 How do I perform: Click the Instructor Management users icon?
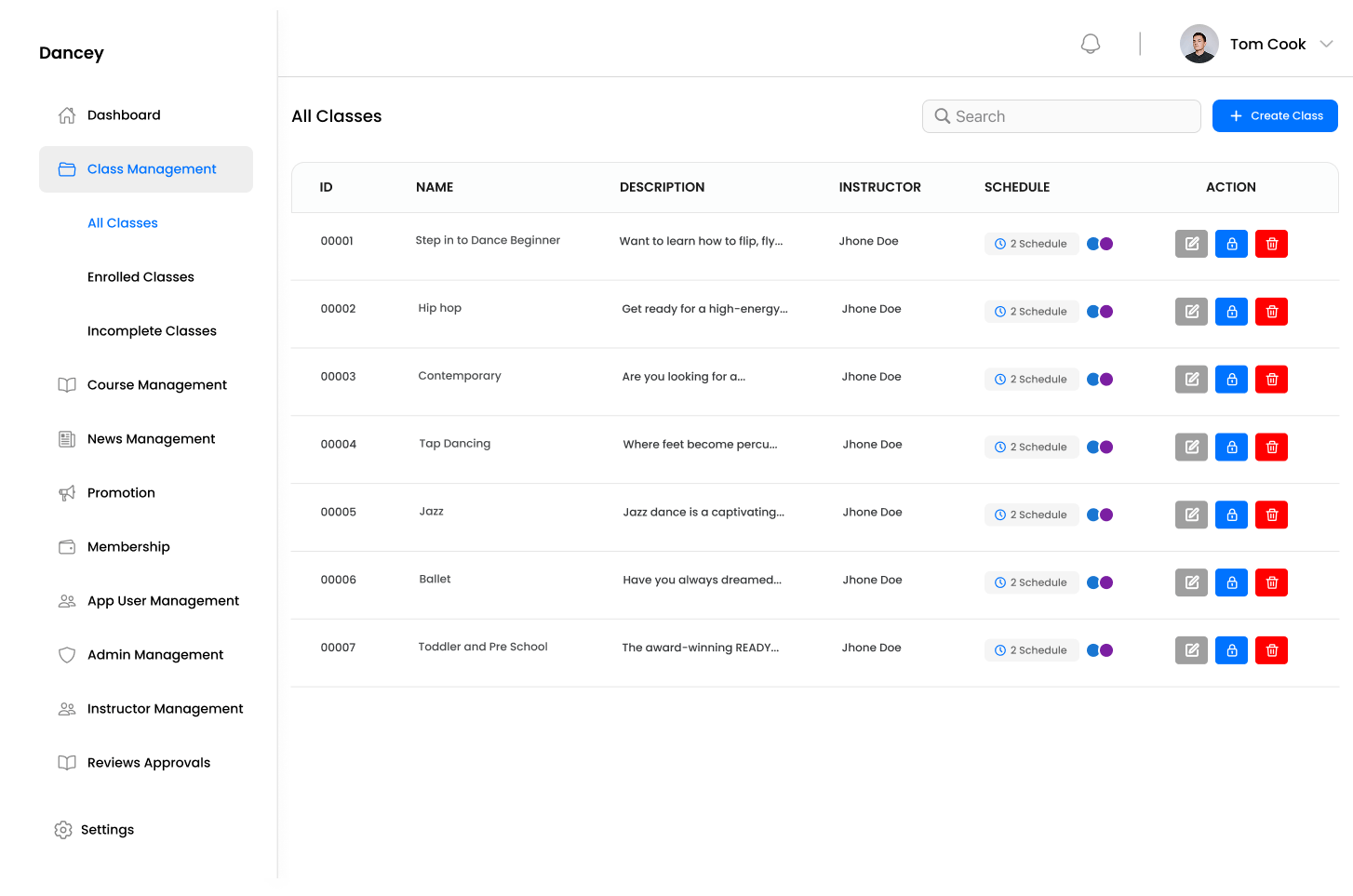point(66,708)
